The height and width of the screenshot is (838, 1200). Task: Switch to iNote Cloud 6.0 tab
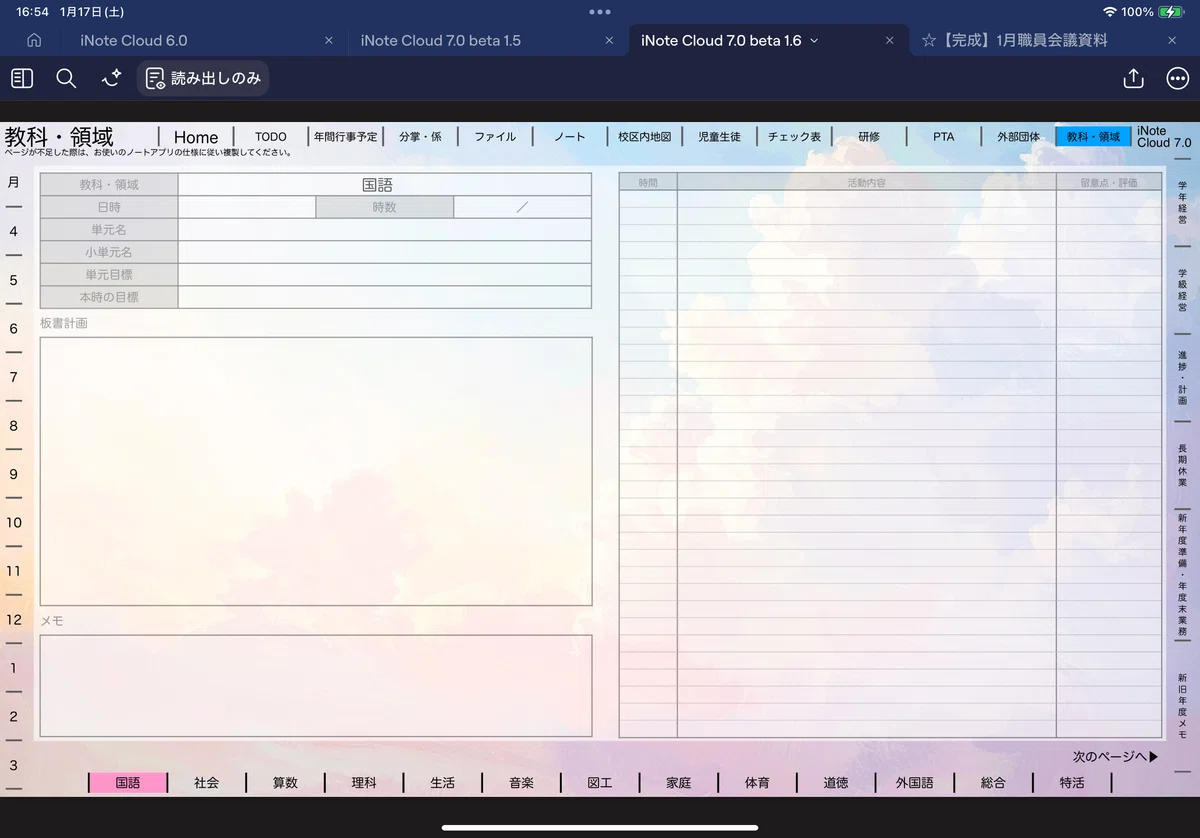134,40
